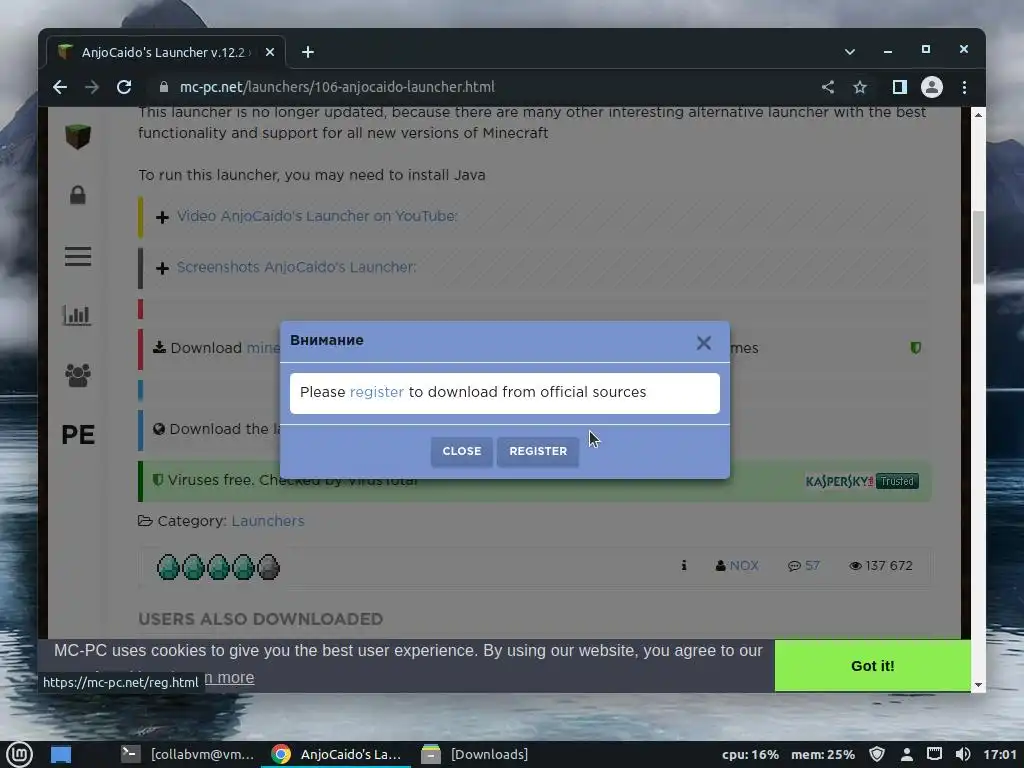The height and width of the screenshot is (768, 1024).
Task: Select the AnjoCaido's La... taskbar window
Action: tap(336, 754)
